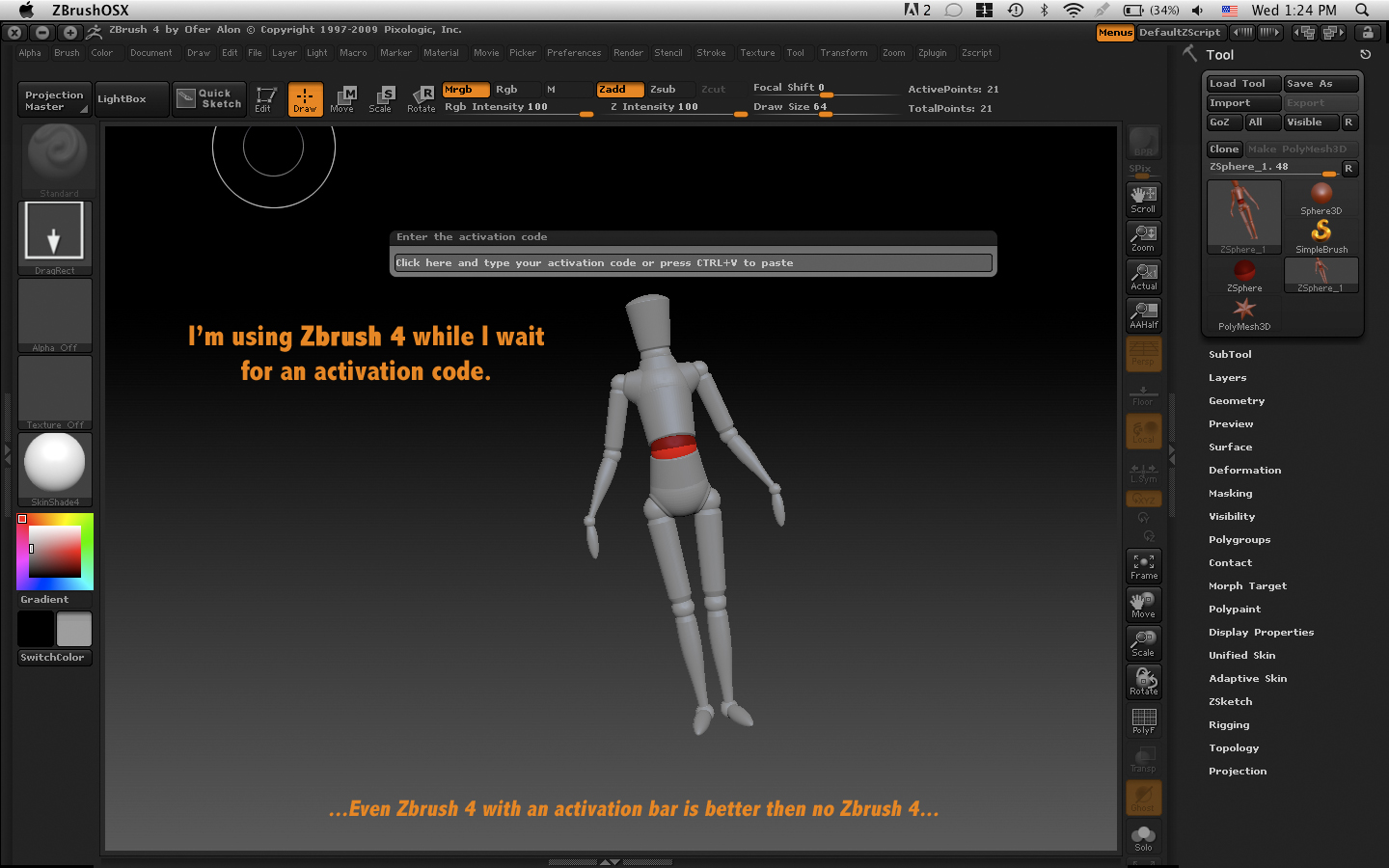
Task: Click the GoZ button
Action: coord(1224,122)
